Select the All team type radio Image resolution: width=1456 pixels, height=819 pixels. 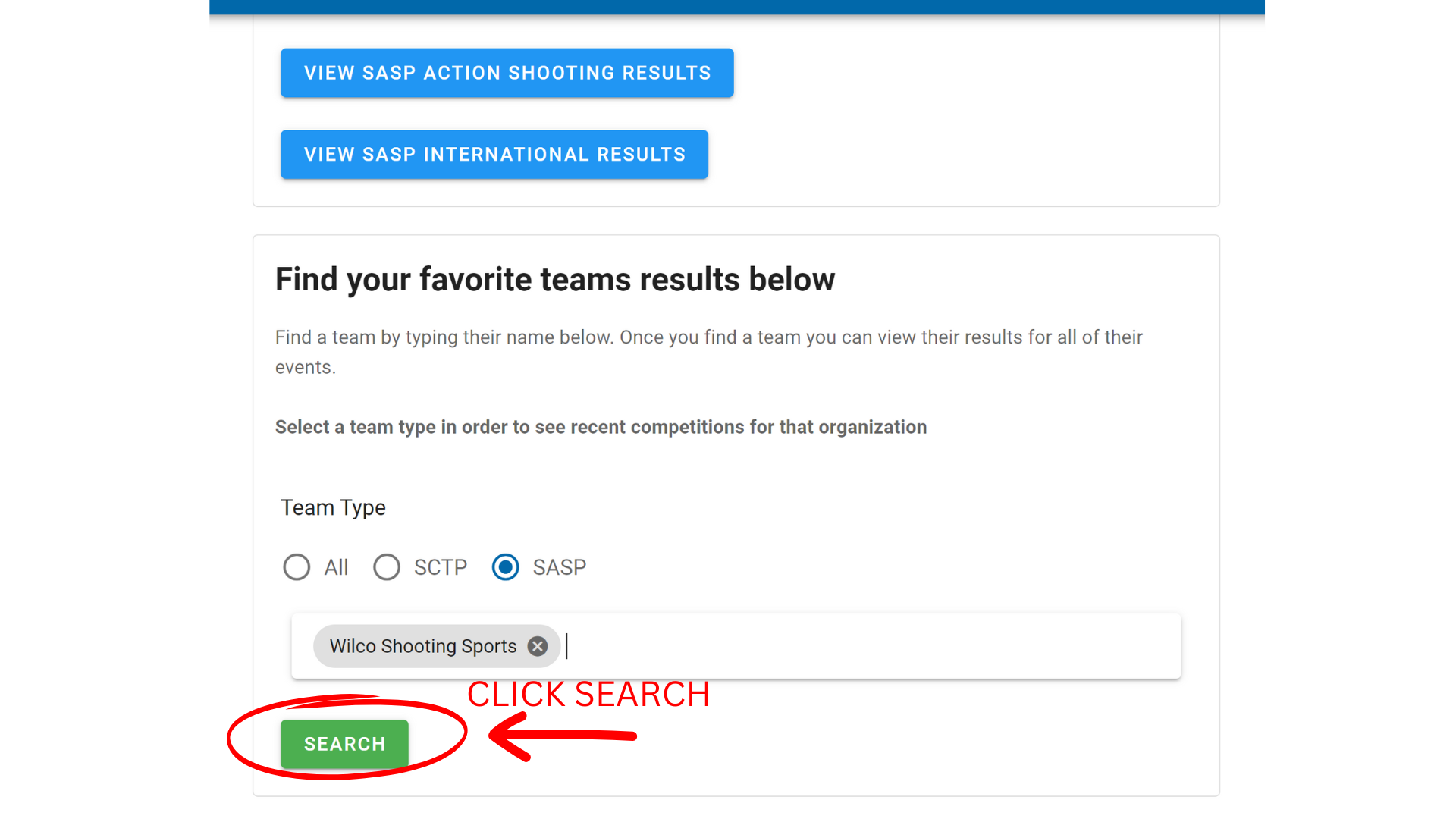tap(297, 567)
